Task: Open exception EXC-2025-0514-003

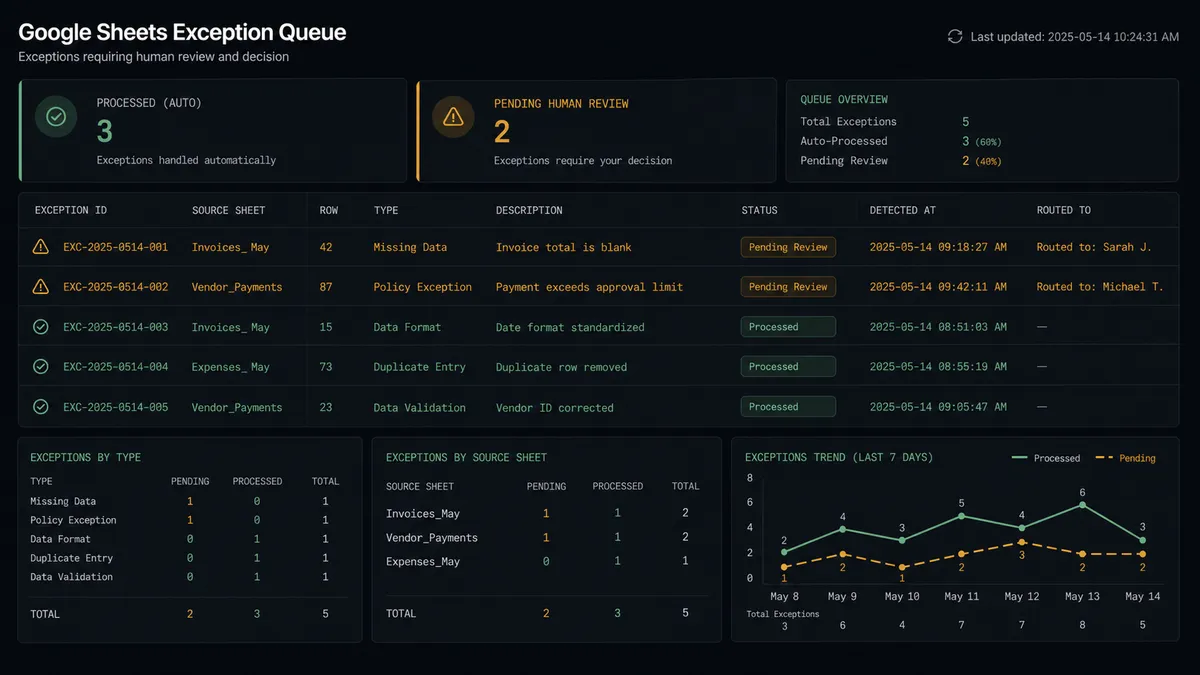Action: tap(115, 327)
